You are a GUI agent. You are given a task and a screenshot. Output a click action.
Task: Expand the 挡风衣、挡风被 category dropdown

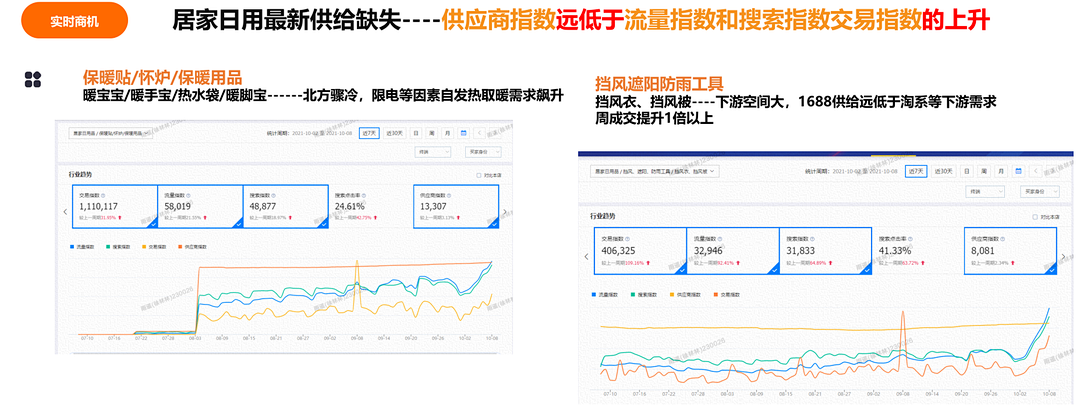tap(655, 171)
